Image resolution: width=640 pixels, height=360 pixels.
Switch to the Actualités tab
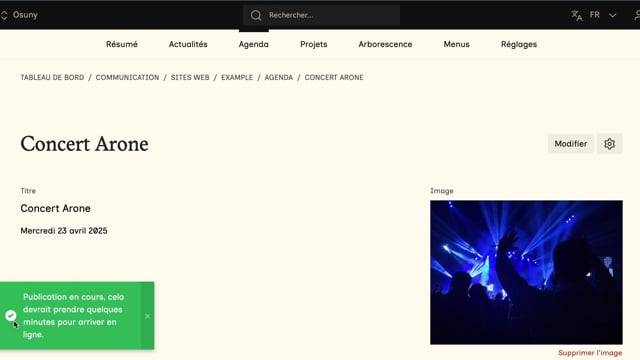point(188,44)
